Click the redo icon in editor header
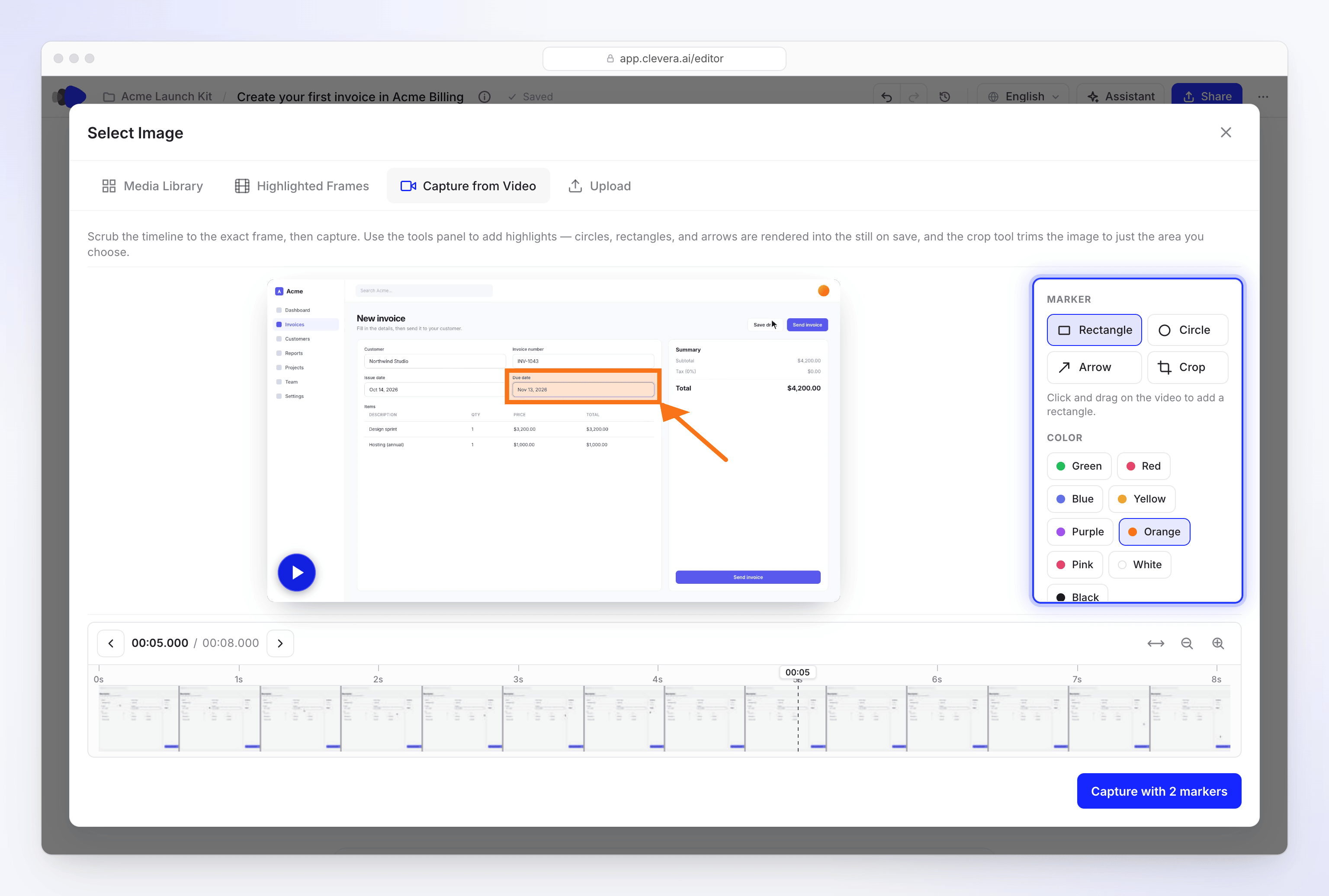 tap(913, 96)
